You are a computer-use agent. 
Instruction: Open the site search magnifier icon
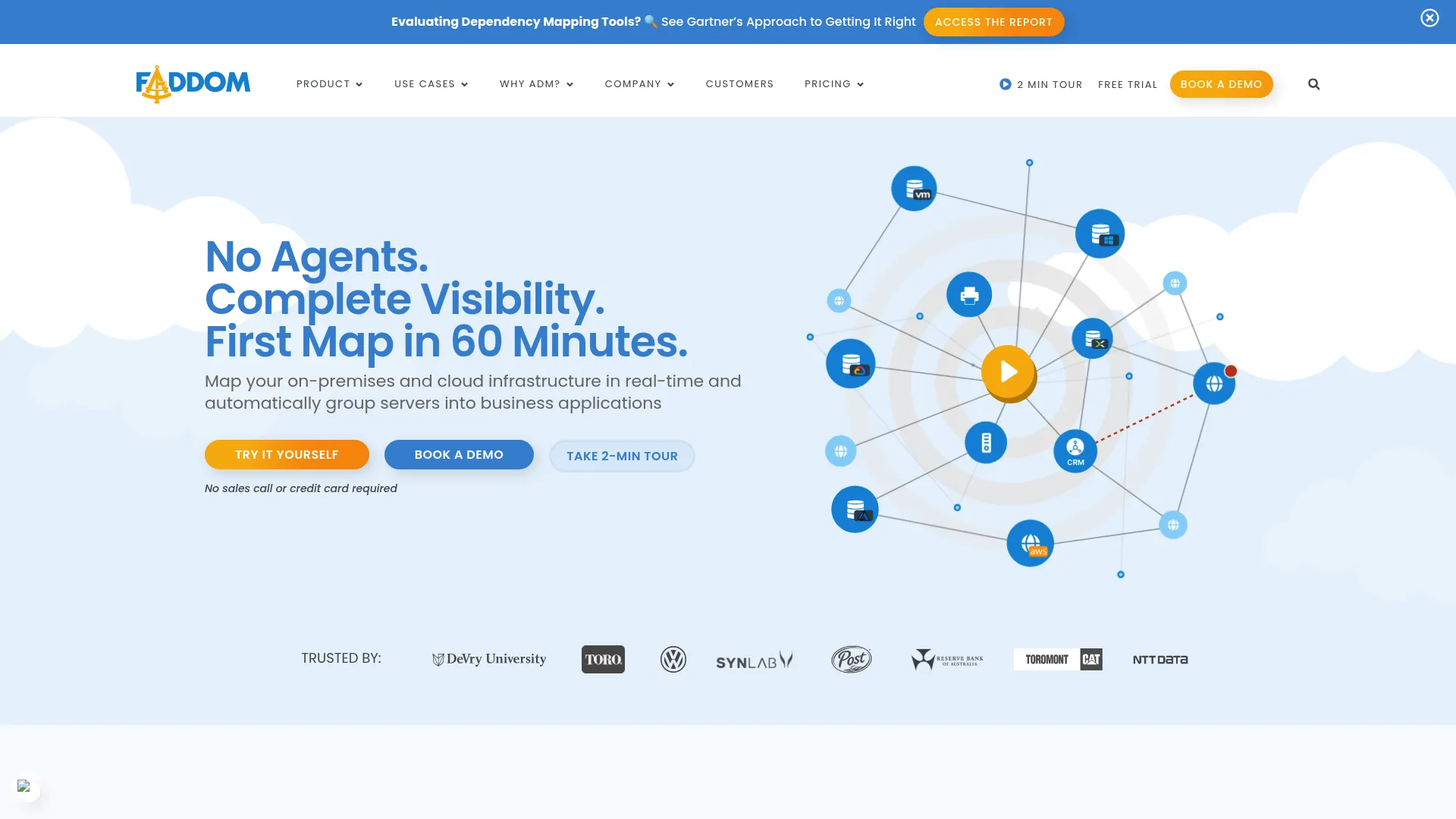1313,84
